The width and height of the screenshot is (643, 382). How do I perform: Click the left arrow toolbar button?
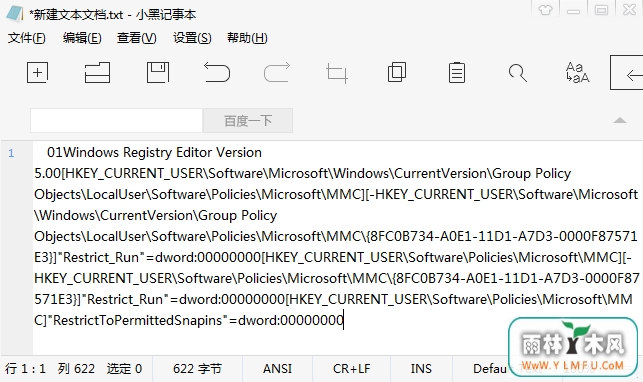627,73
